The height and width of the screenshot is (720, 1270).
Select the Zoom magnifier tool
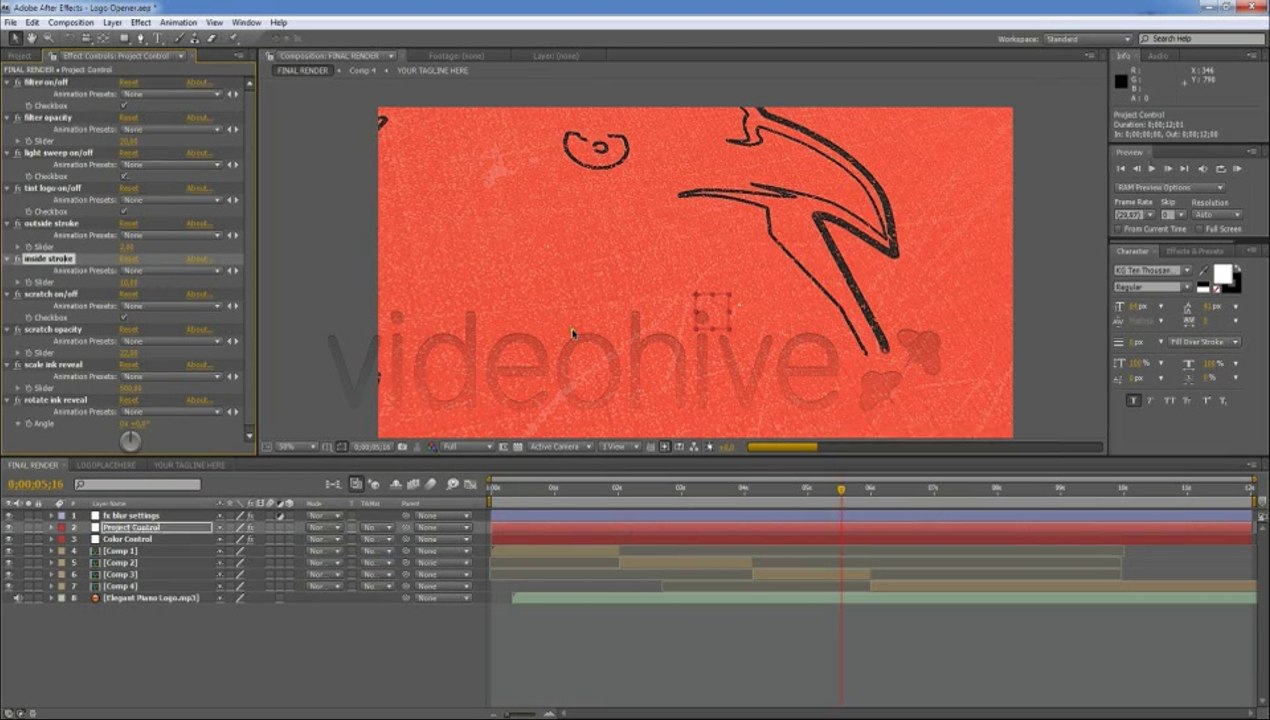click(48, 38)
